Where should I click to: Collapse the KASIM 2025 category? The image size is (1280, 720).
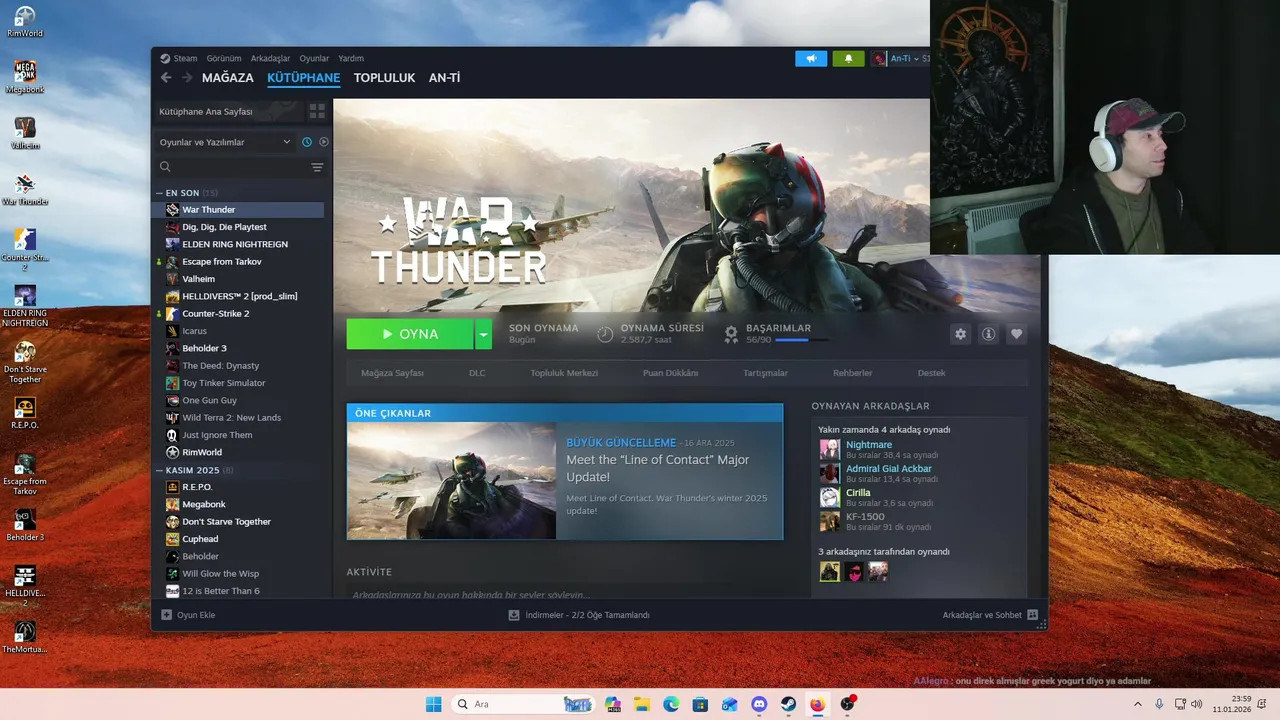tap(159, 470)
